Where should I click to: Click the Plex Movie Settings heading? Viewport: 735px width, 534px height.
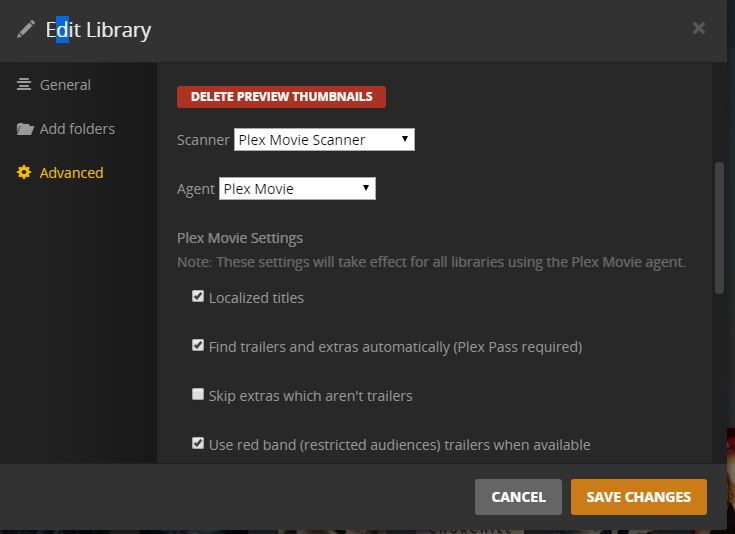click(x=240, y=238)
